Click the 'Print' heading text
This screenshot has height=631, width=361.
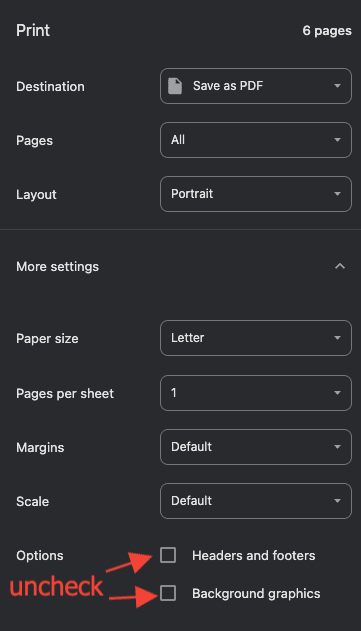click(x=33, y=31)
